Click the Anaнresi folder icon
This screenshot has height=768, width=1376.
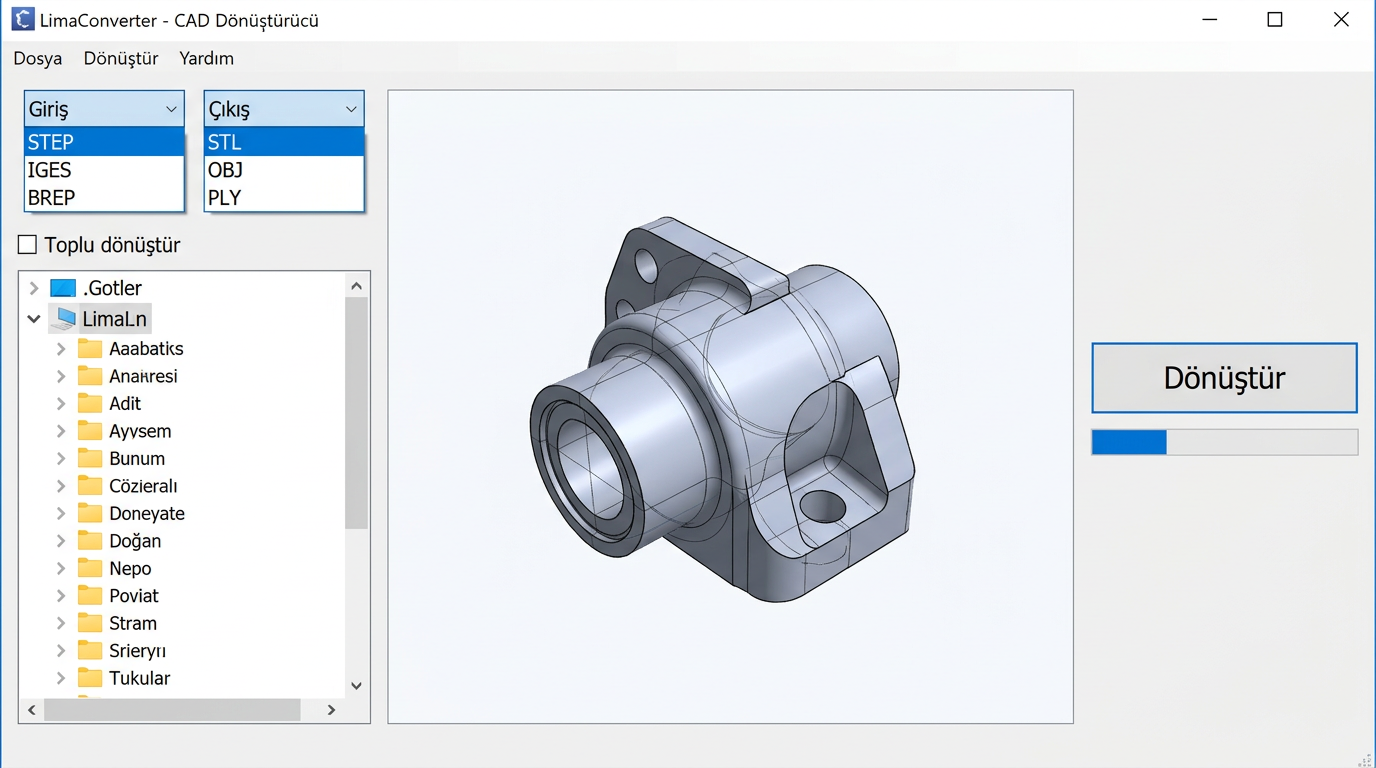(91, 376)
